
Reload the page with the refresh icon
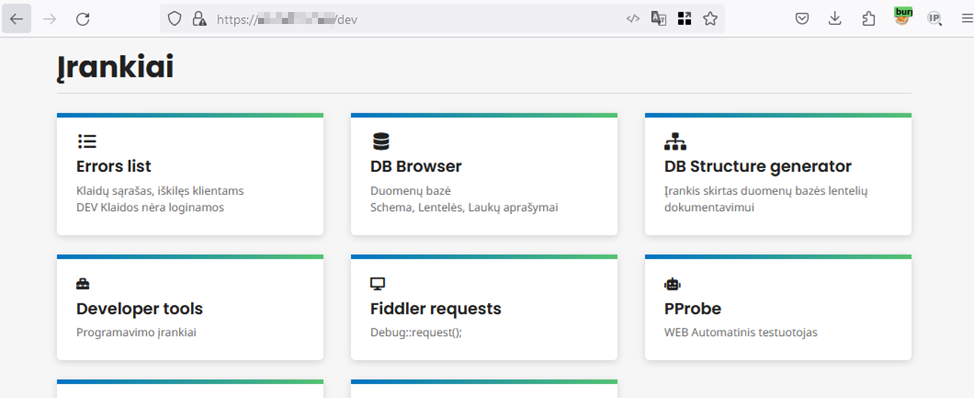coord(83,19)
